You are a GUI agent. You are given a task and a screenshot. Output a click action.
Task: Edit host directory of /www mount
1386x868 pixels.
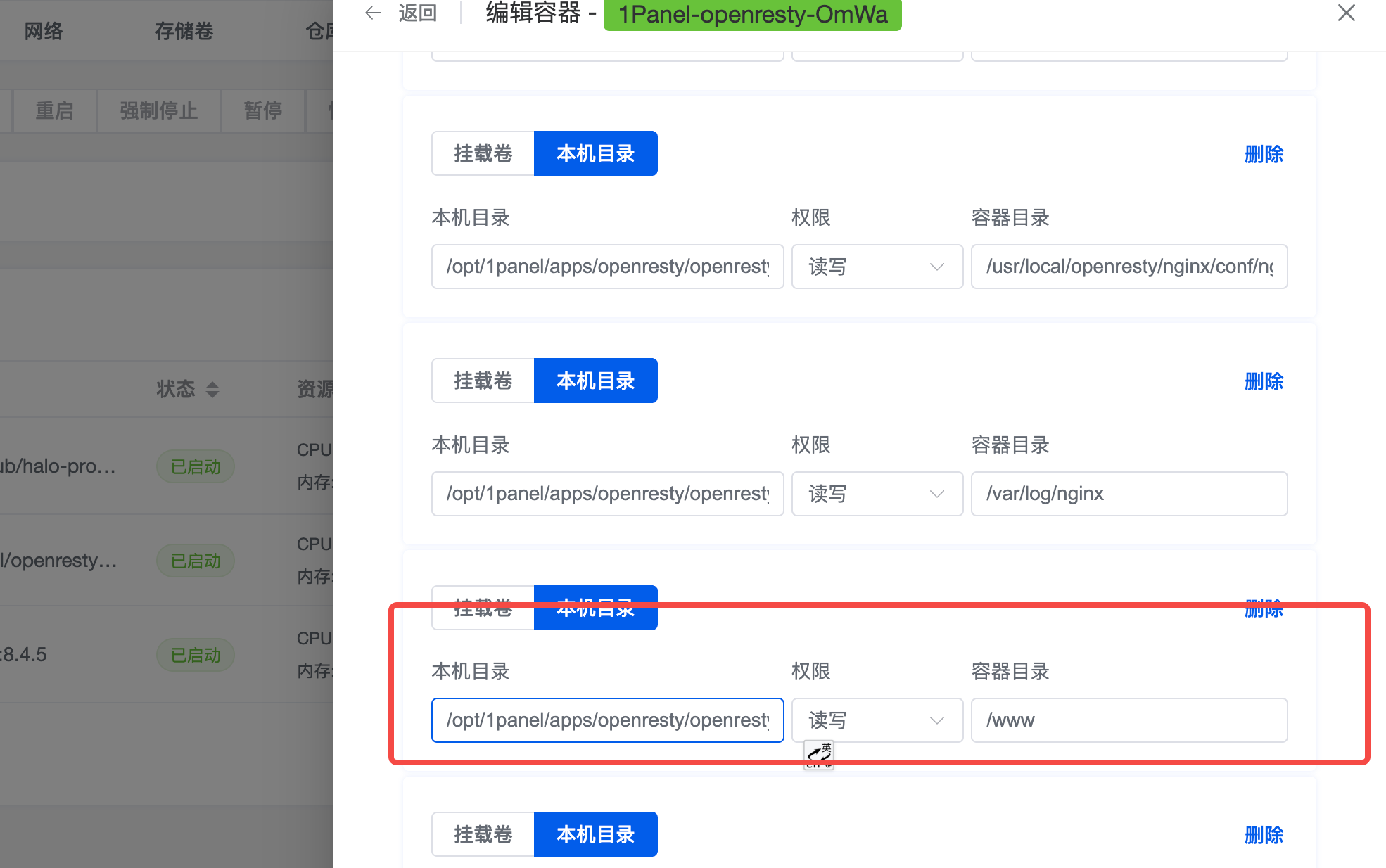point(608,720)
